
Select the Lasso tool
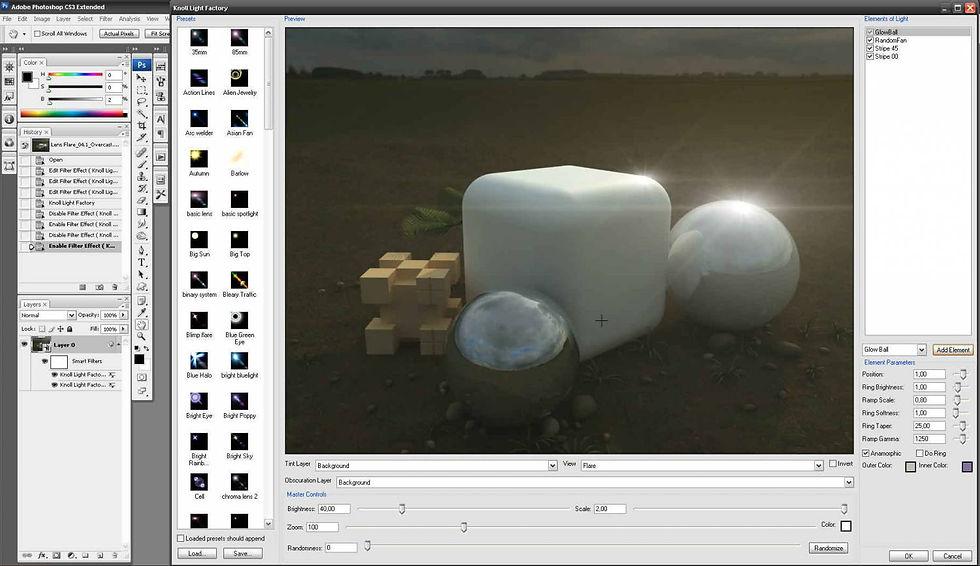[x=142, y=102]
